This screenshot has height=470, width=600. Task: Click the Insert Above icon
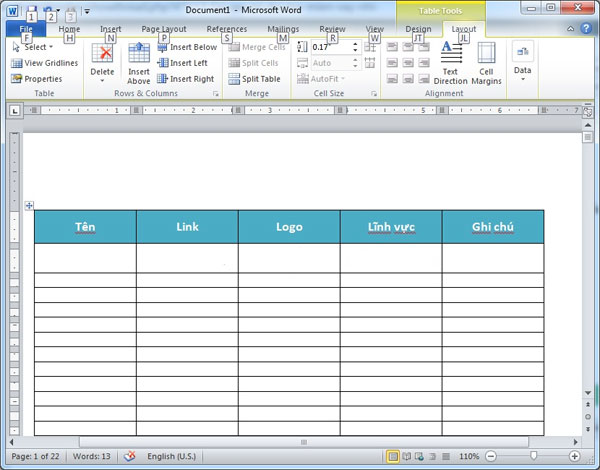139,55
